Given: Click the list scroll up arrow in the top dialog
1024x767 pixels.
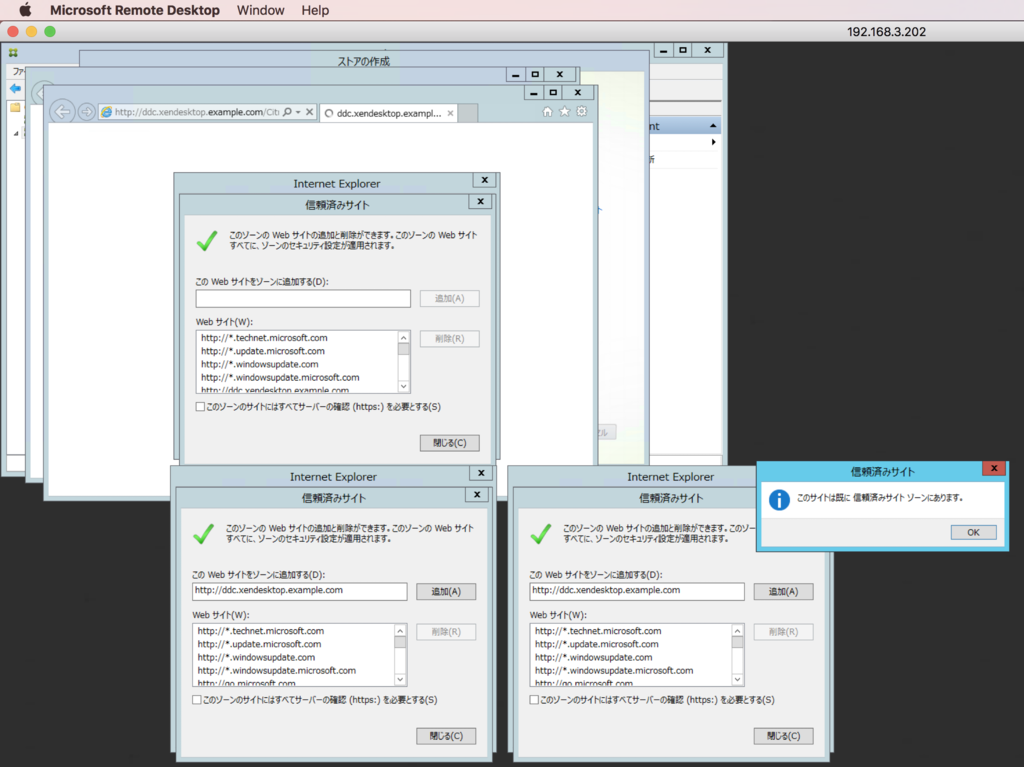Looking at the screenshot, I should coord(404,337).
